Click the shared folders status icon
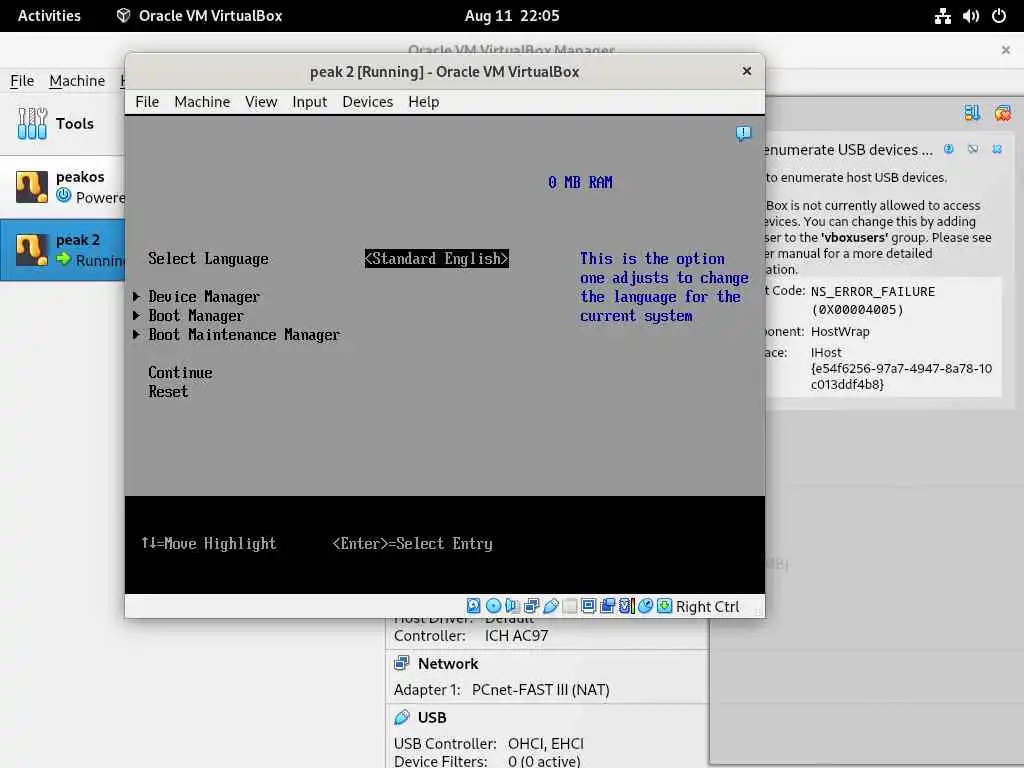The height and width of the screenshot is (768, 1024). click(x=569, y=606)
